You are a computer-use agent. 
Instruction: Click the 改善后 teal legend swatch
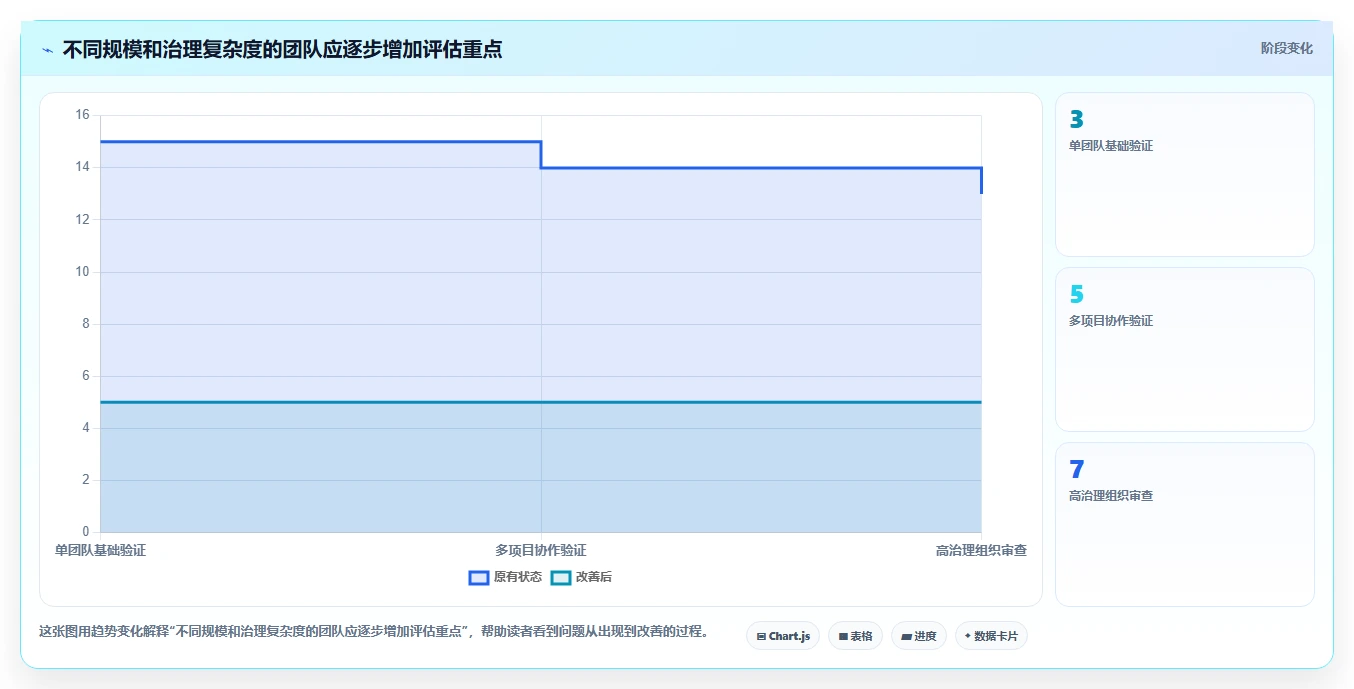(561, 577)
